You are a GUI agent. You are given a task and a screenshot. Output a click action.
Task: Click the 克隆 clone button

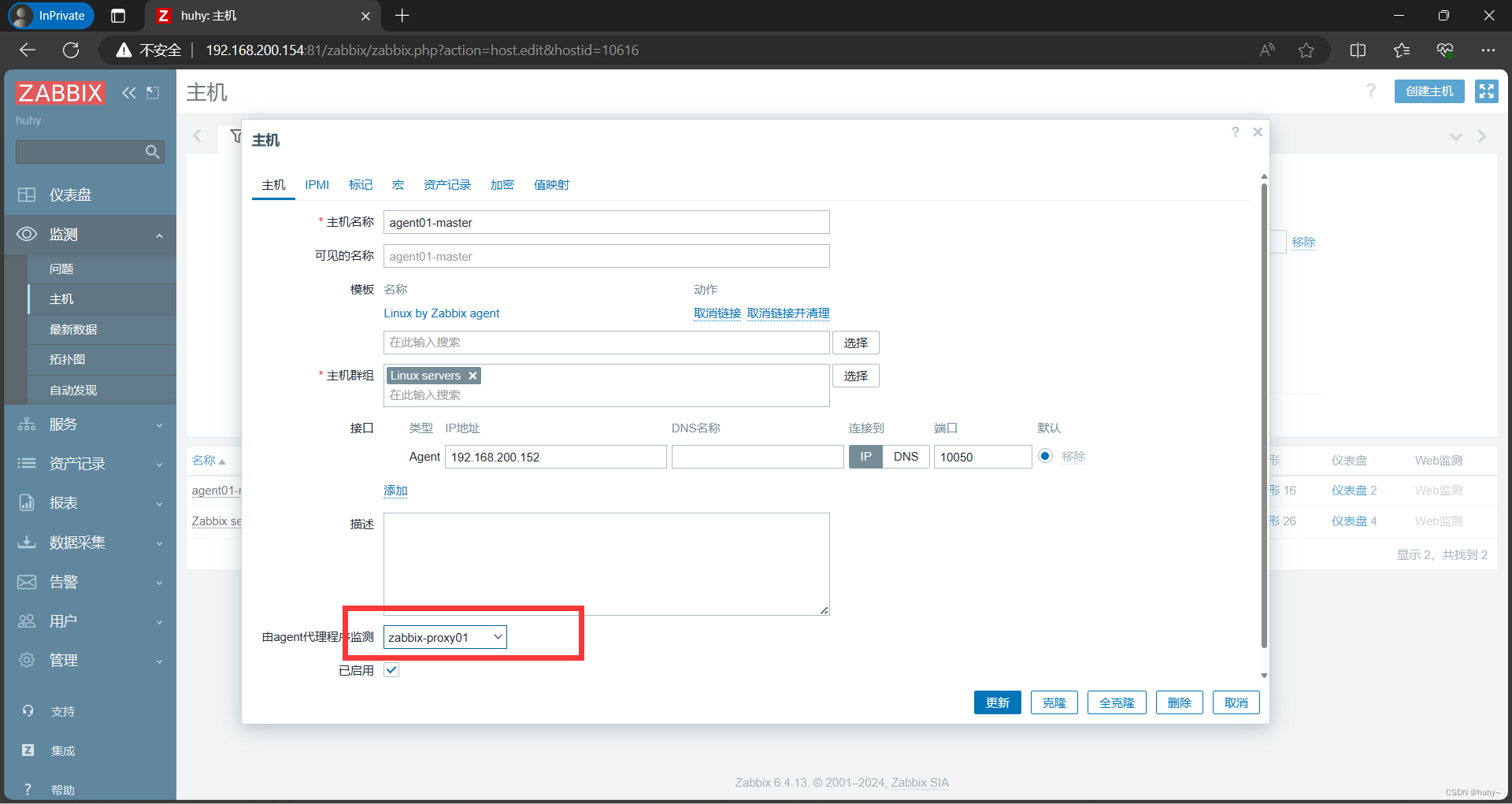[x=1054, y=702]
